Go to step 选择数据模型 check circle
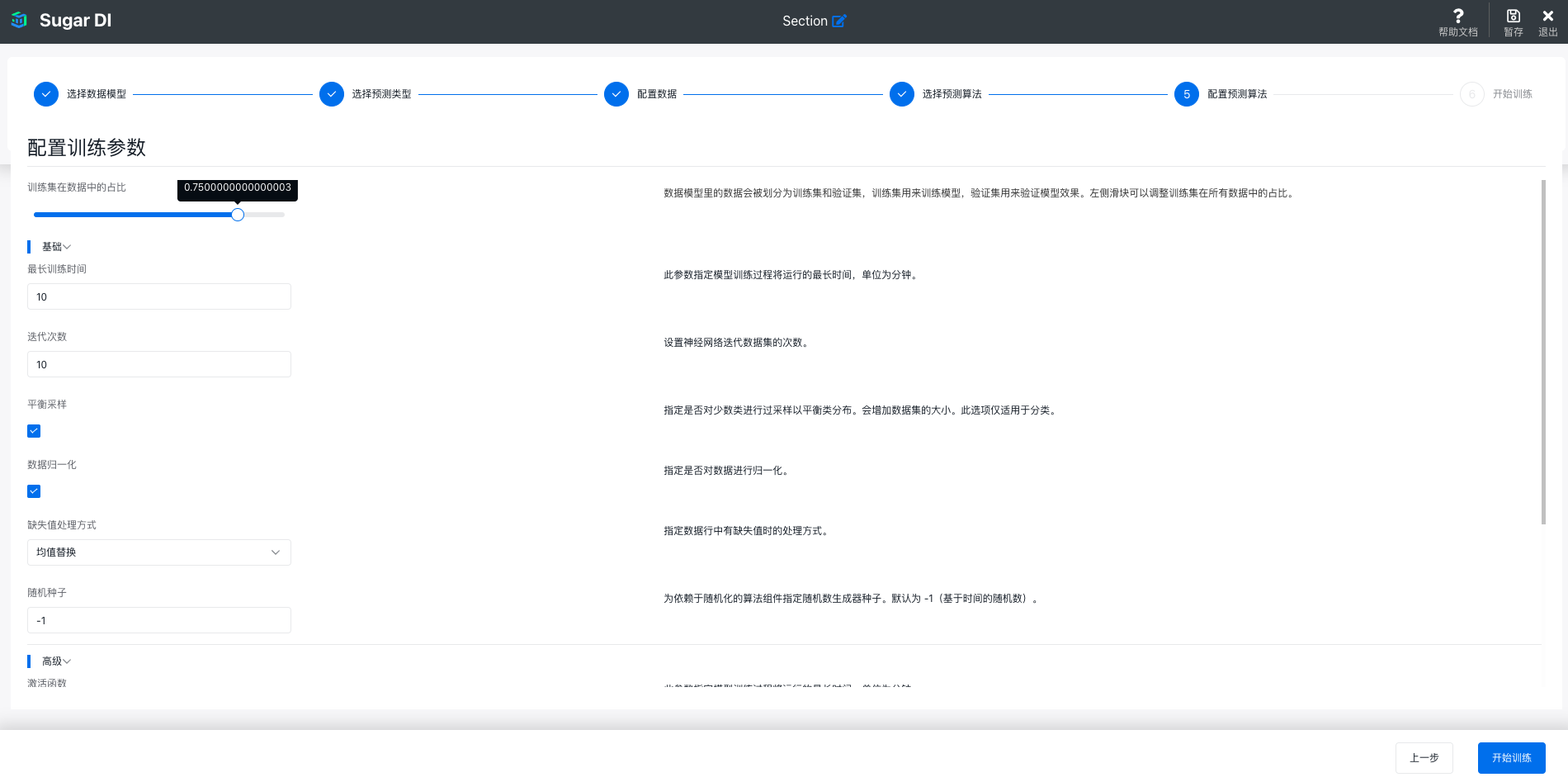Viewport: 1568px width, 782px height. point(46,94)
